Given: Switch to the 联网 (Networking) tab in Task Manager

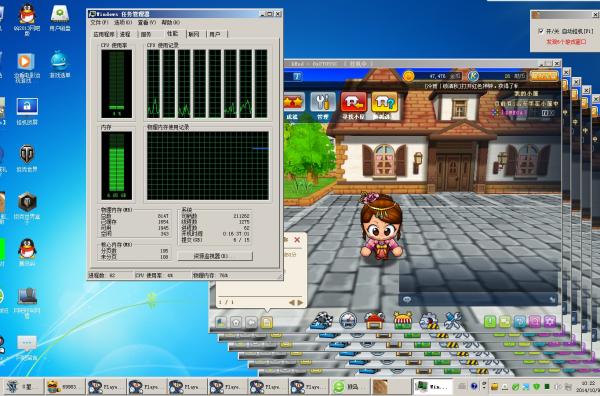Looking at the screenshot, I should point(194,34).
